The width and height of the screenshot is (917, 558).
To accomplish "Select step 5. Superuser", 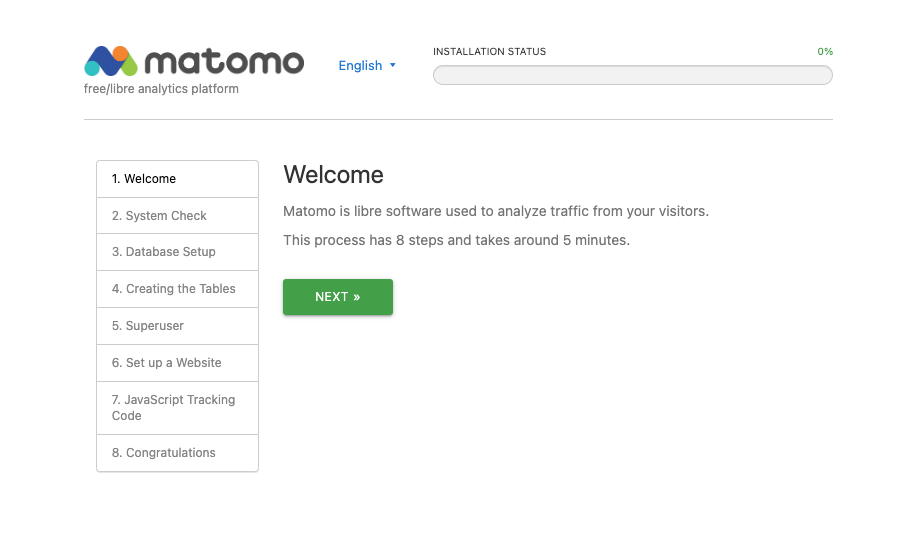I will coord(177,326).
